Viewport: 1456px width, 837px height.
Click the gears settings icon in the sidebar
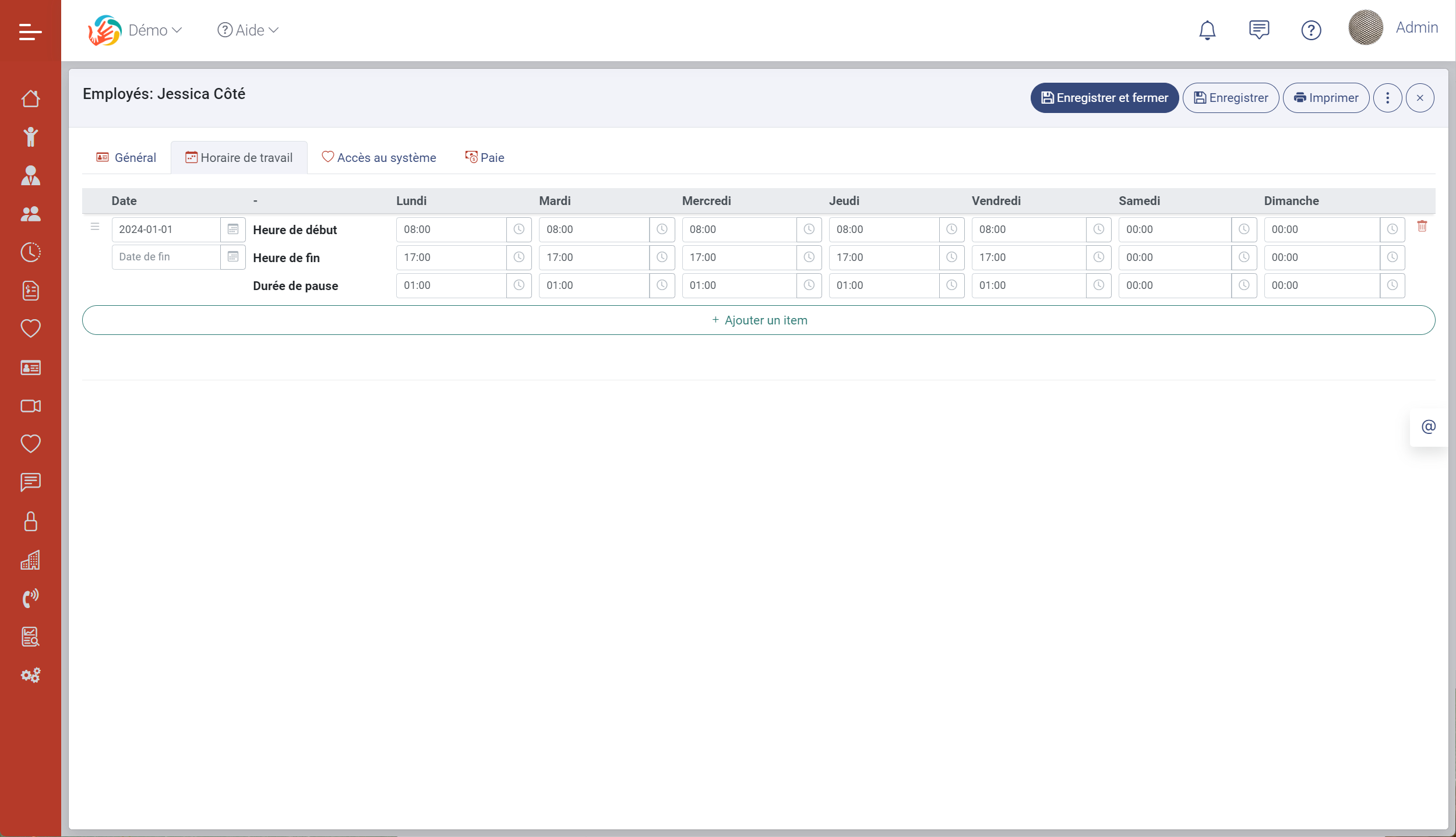[x=30, y=675]
